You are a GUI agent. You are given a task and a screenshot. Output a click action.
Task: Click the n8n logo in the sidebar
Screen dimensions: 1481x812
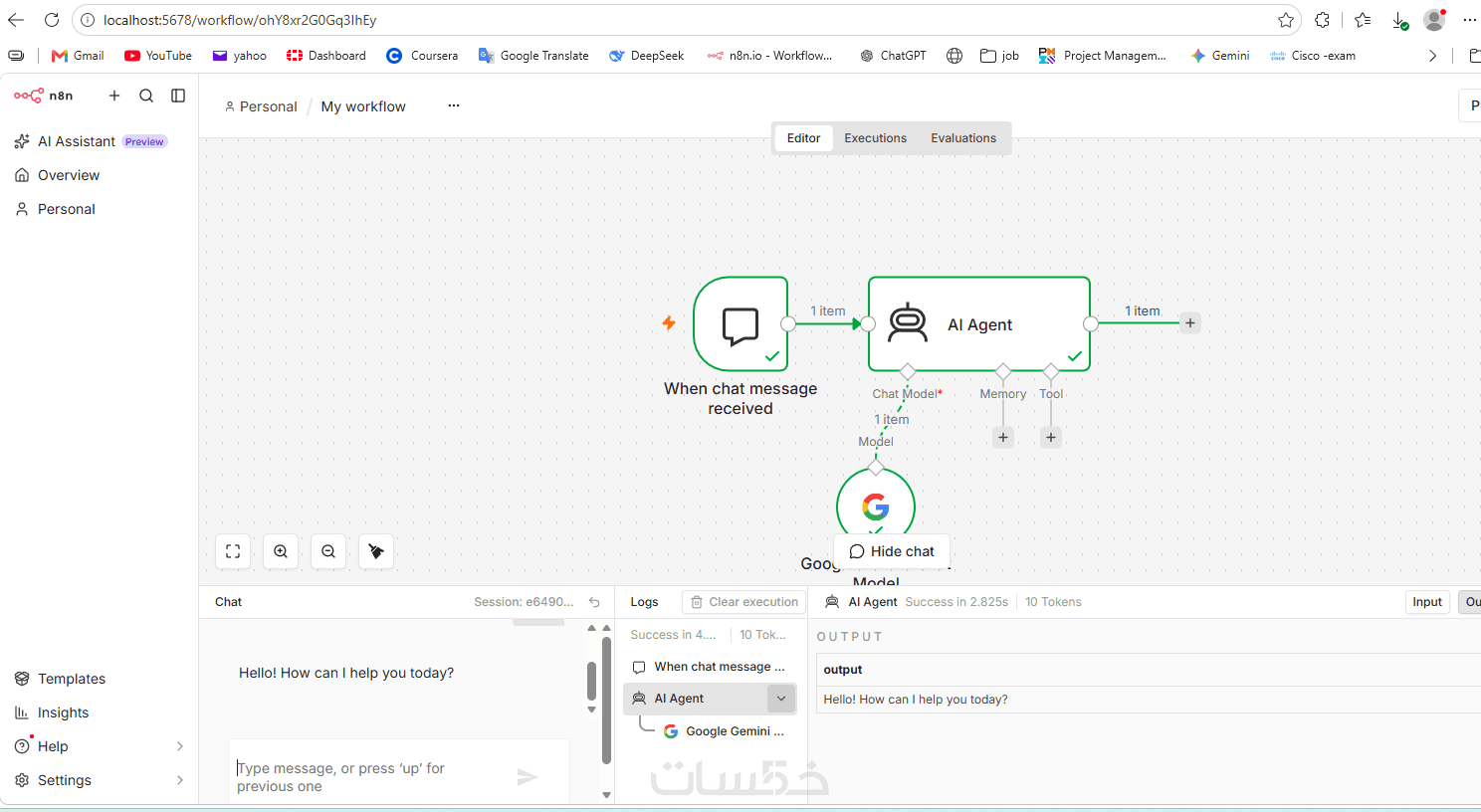tap(43, 96)
